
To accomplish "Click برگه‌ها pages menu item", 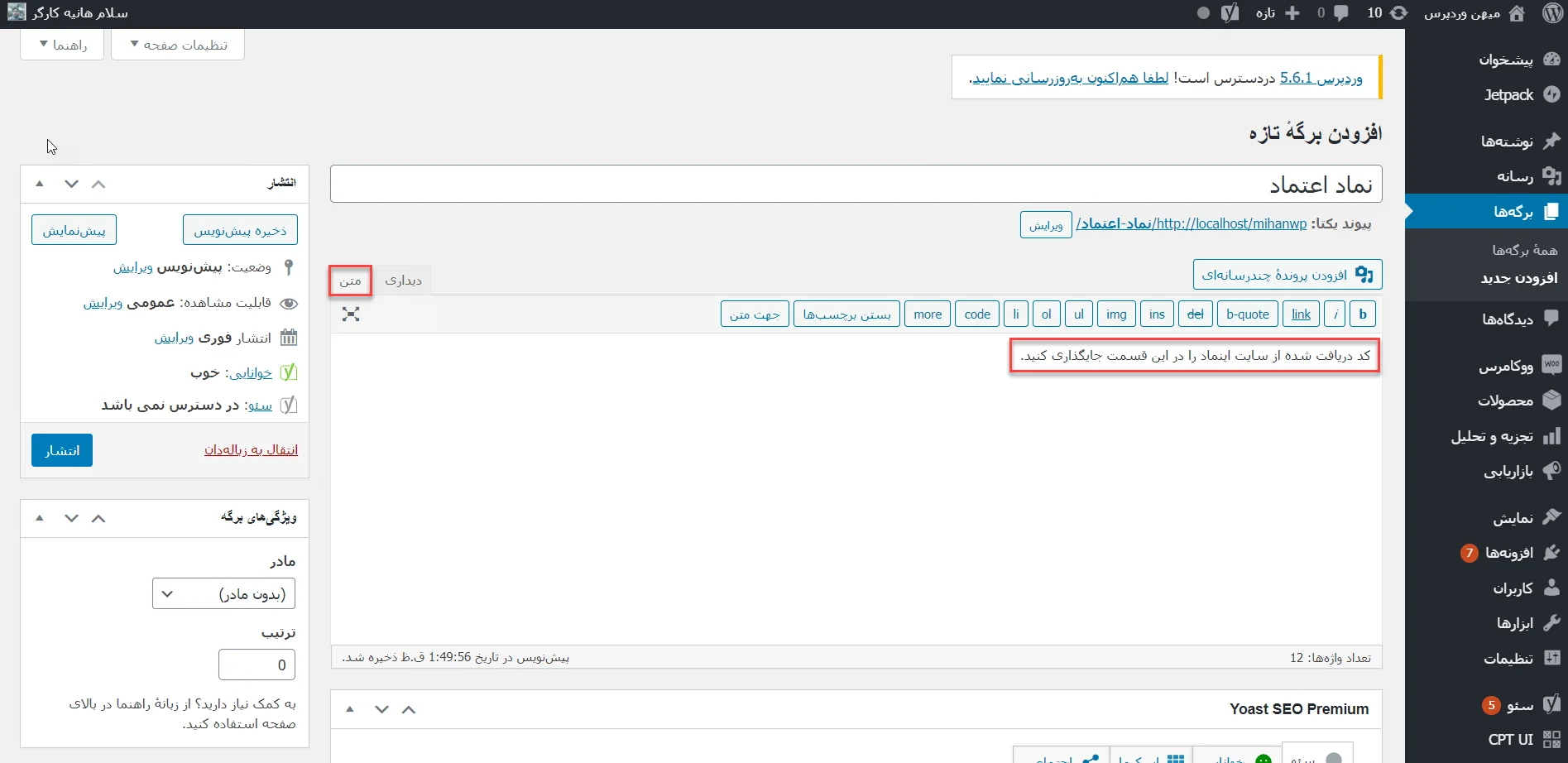I will tap(1486, 212).
